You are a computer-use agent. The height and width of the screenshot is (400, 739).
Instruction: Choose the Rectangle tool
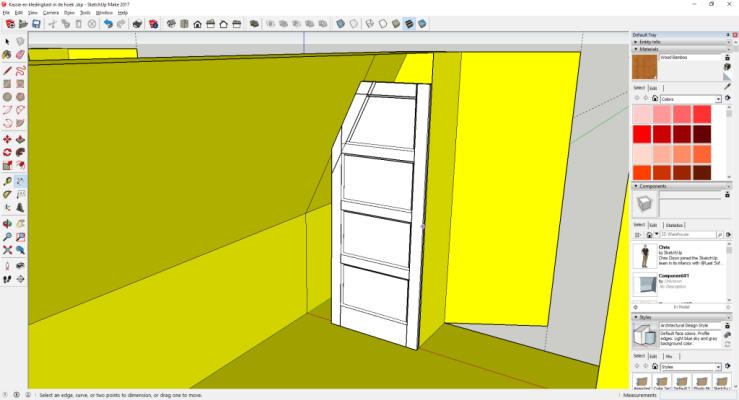7,84
